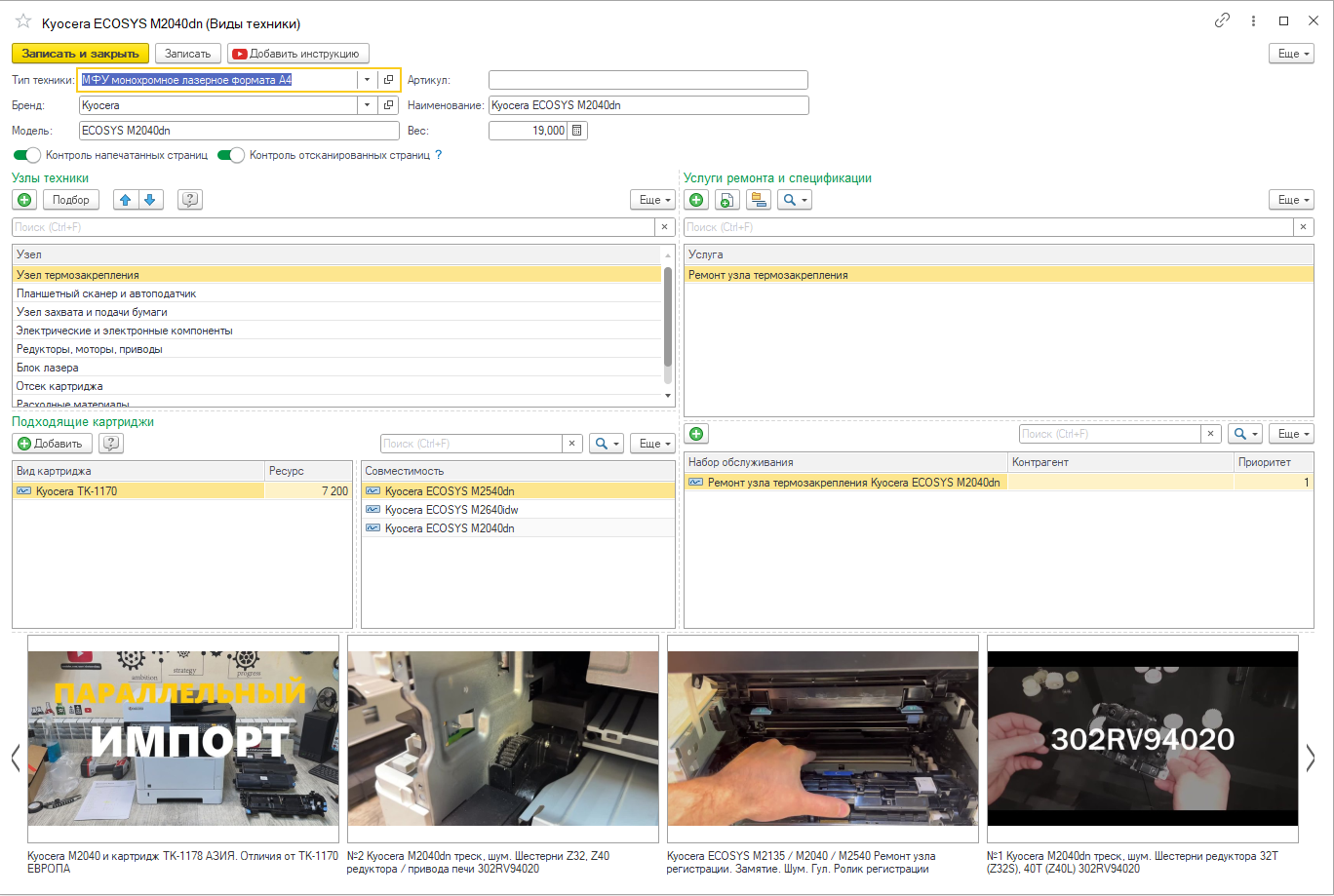Add a new row in Узлы техники

[x=24, y=200]
